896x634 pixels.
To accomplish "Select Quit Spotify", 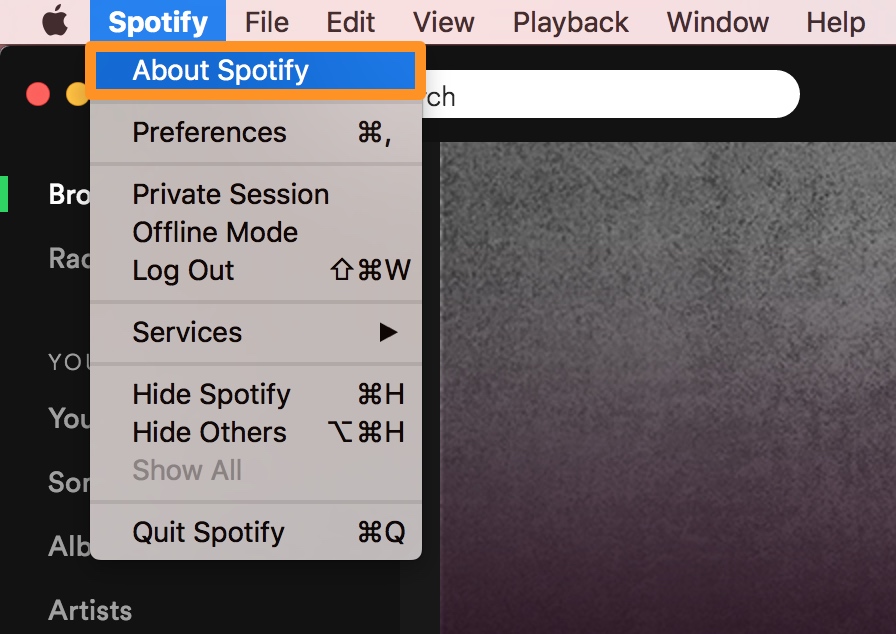I will pyautogui.click(x=256, y=532).
